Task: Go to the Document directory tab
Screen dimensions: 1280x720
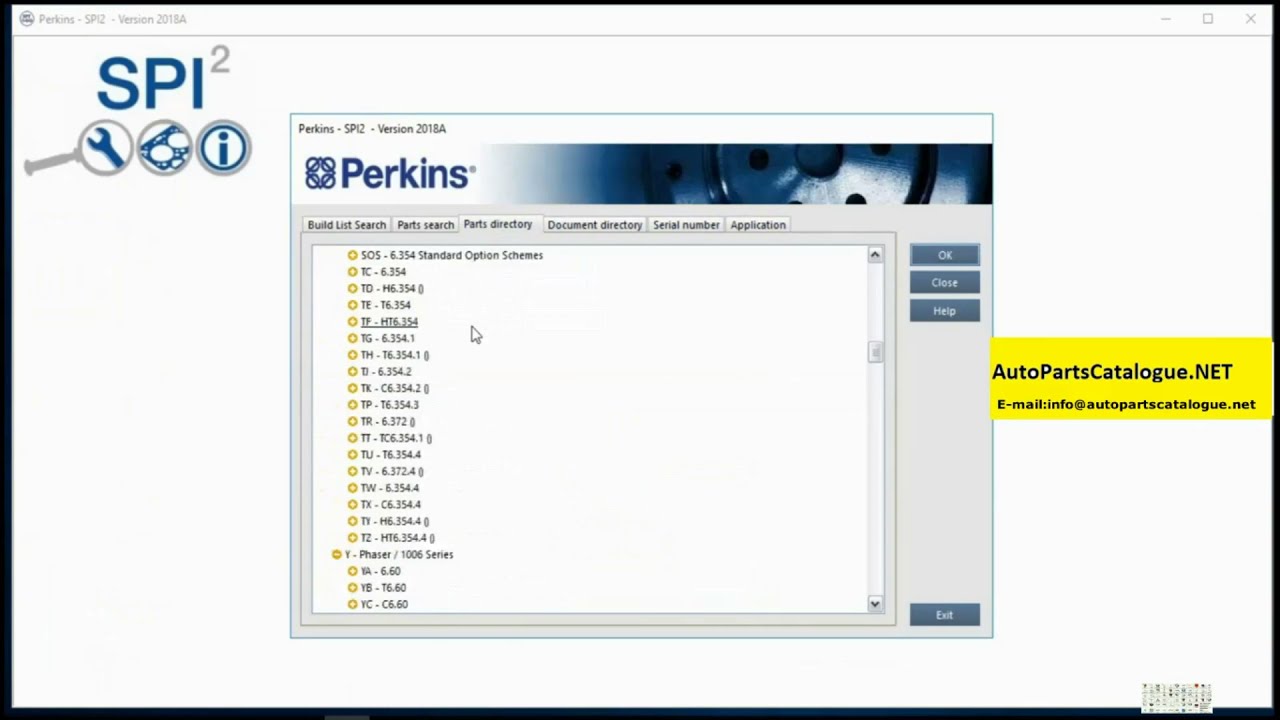Action: (595, 225)
